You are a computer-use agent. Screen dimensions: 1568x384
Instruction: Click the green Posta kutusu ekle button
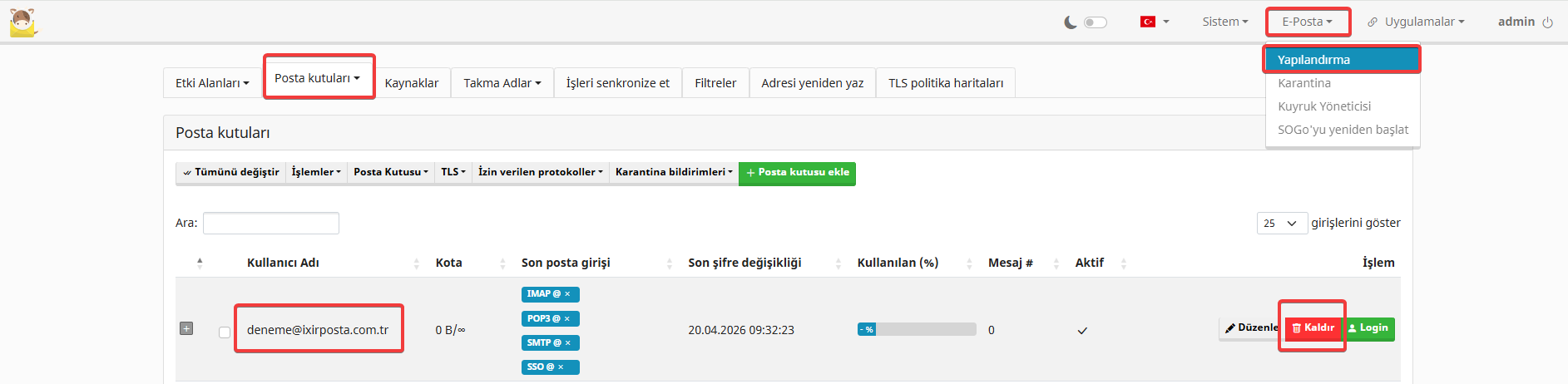(x=797, y=172)
